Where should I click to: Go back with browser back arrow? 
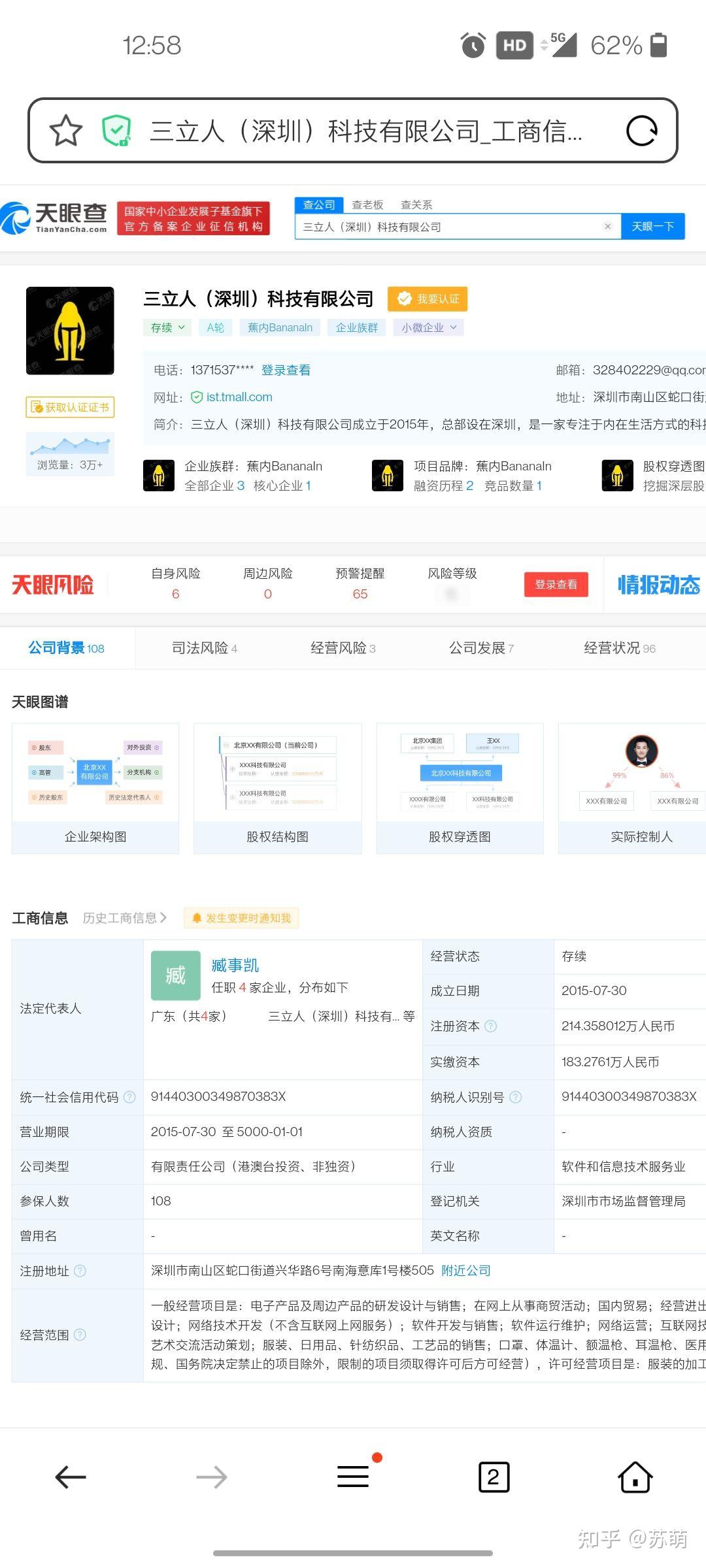tap(71, 1477)
